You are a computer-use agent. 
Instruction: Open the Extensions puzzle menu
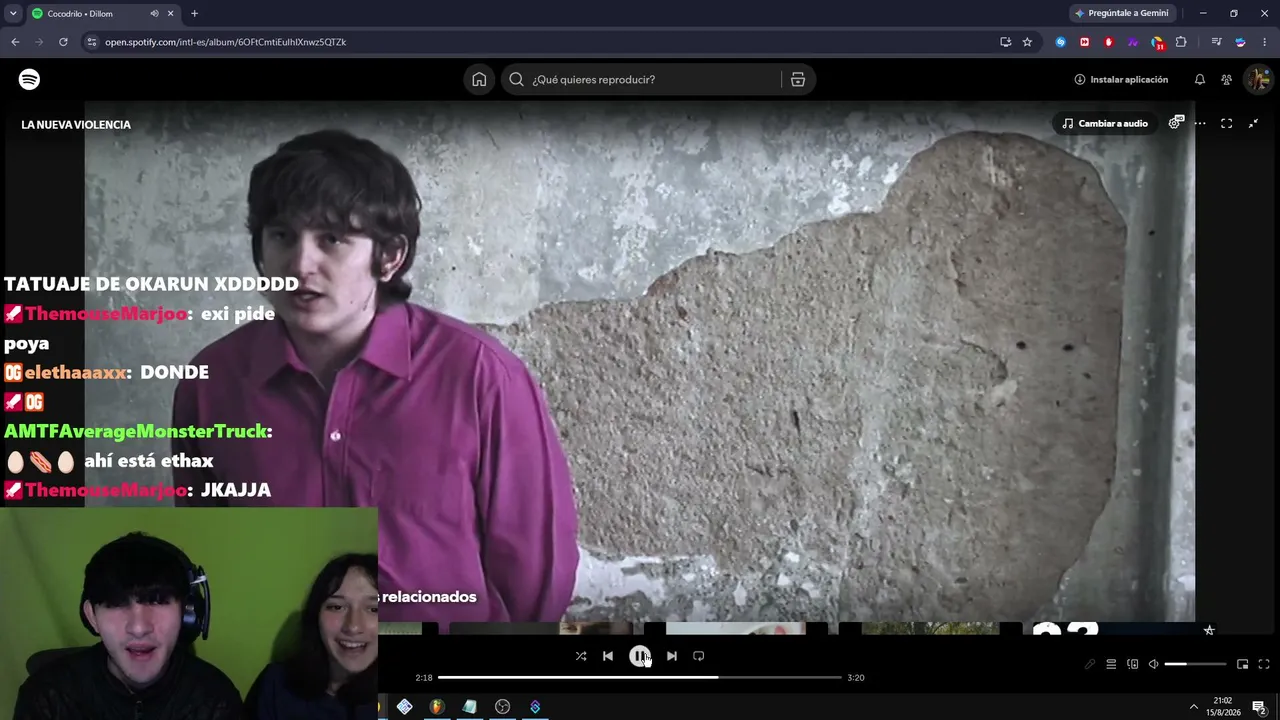coord(1181,42)
